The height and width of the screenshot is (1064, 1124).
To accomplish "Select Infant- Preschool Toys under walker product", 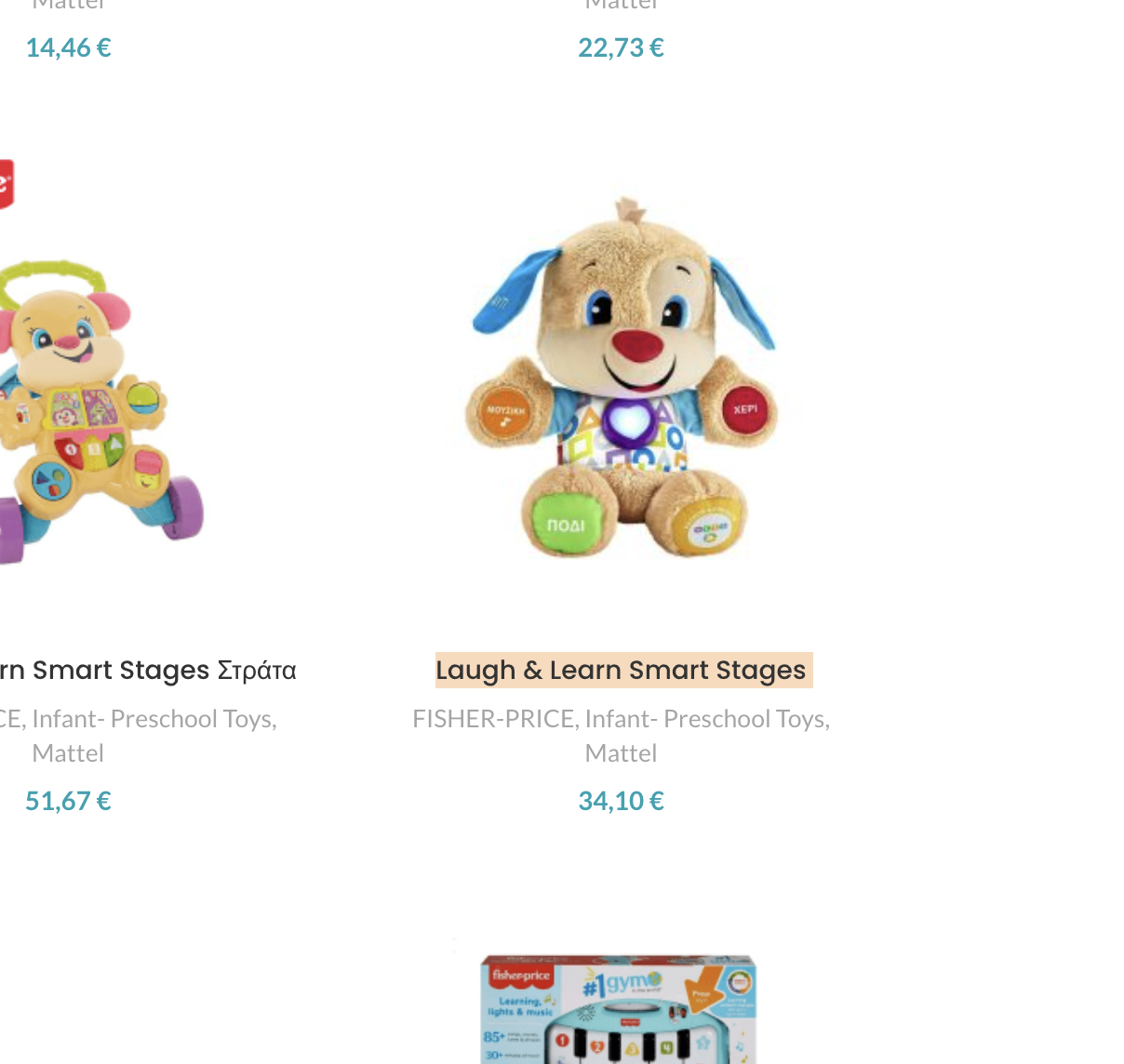I will tap(154, 719).
